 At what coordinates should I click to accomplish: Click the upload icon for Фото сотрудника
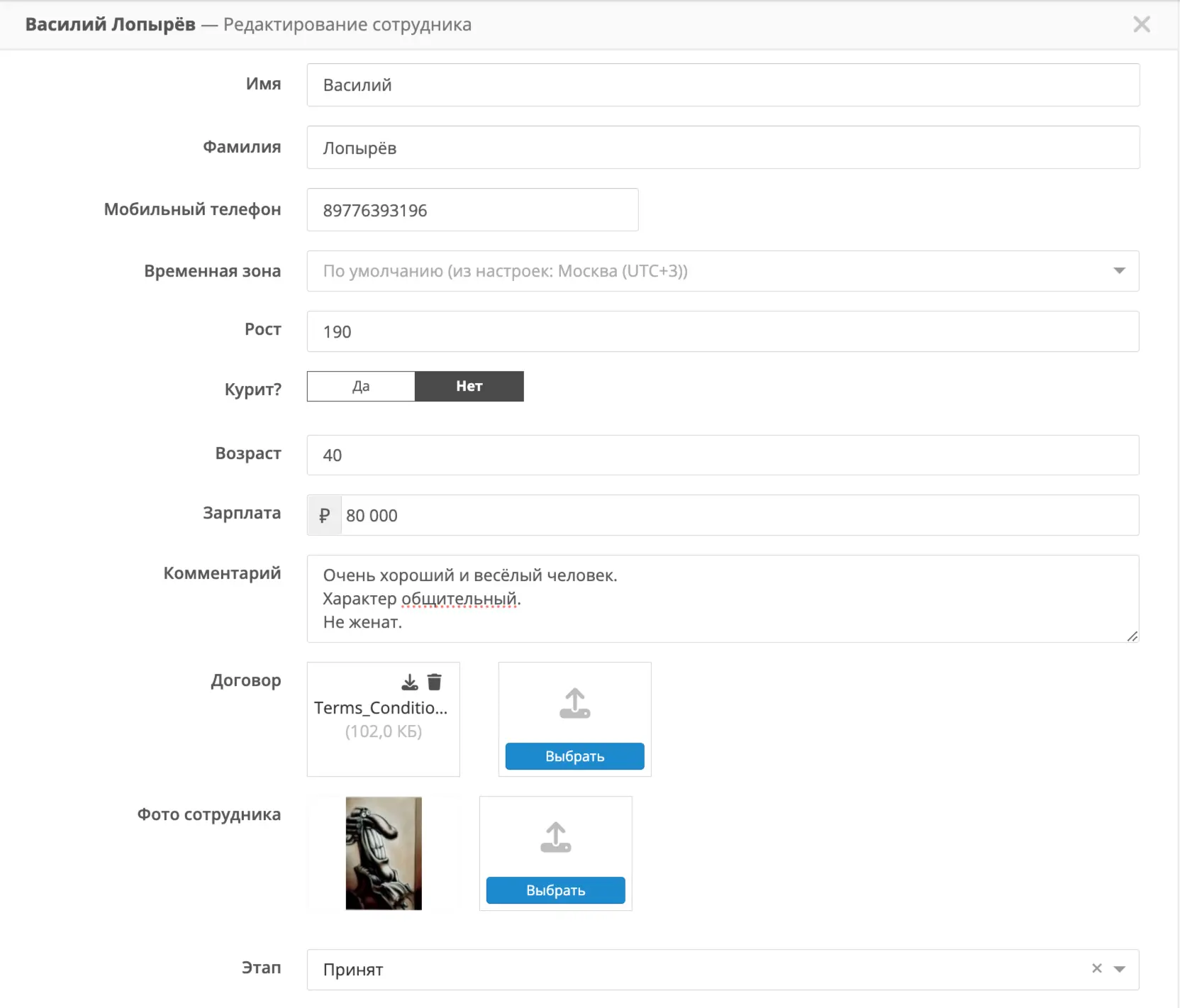555,837
